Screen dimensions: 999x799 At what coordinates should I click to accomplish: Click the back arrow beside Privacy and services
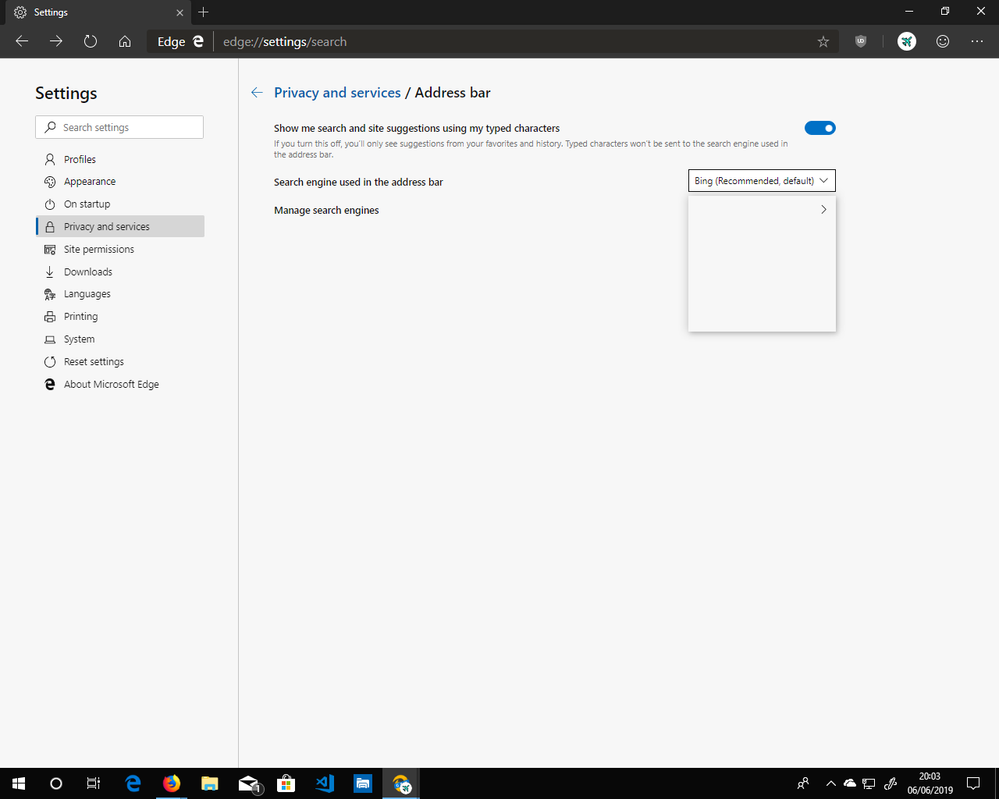(x=257, y=92)
